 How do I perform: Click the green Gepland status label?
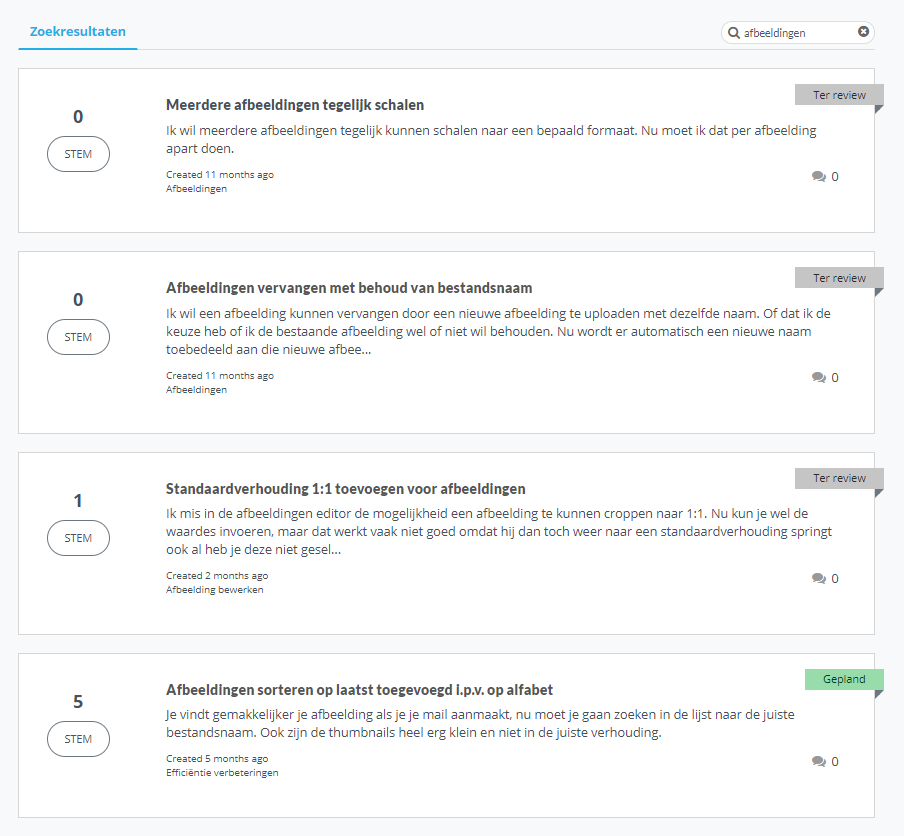844,679
